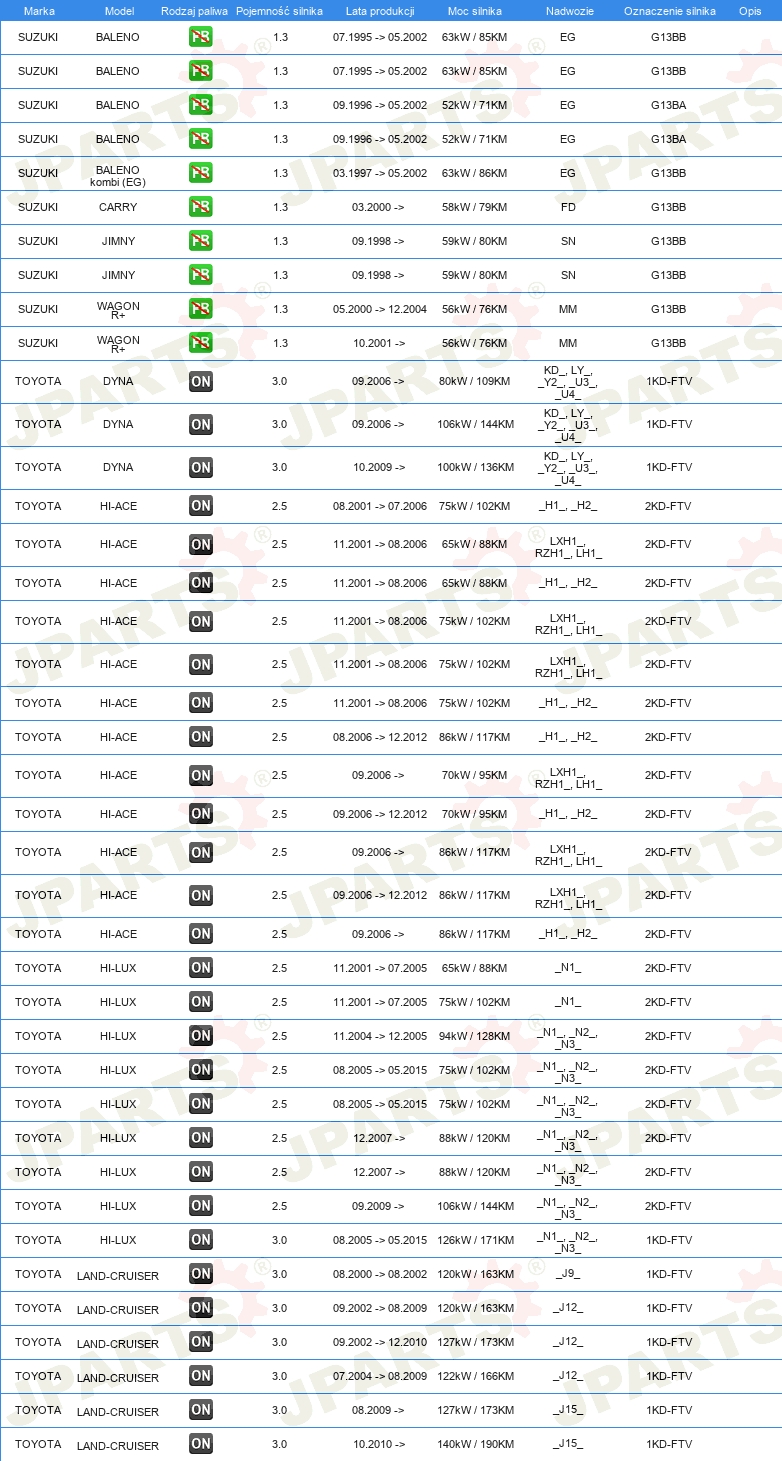Click PB fuel icon for WAGON R+ 05.2000 -> 12.2004
782x1461 pixels.
pos(201,309)
